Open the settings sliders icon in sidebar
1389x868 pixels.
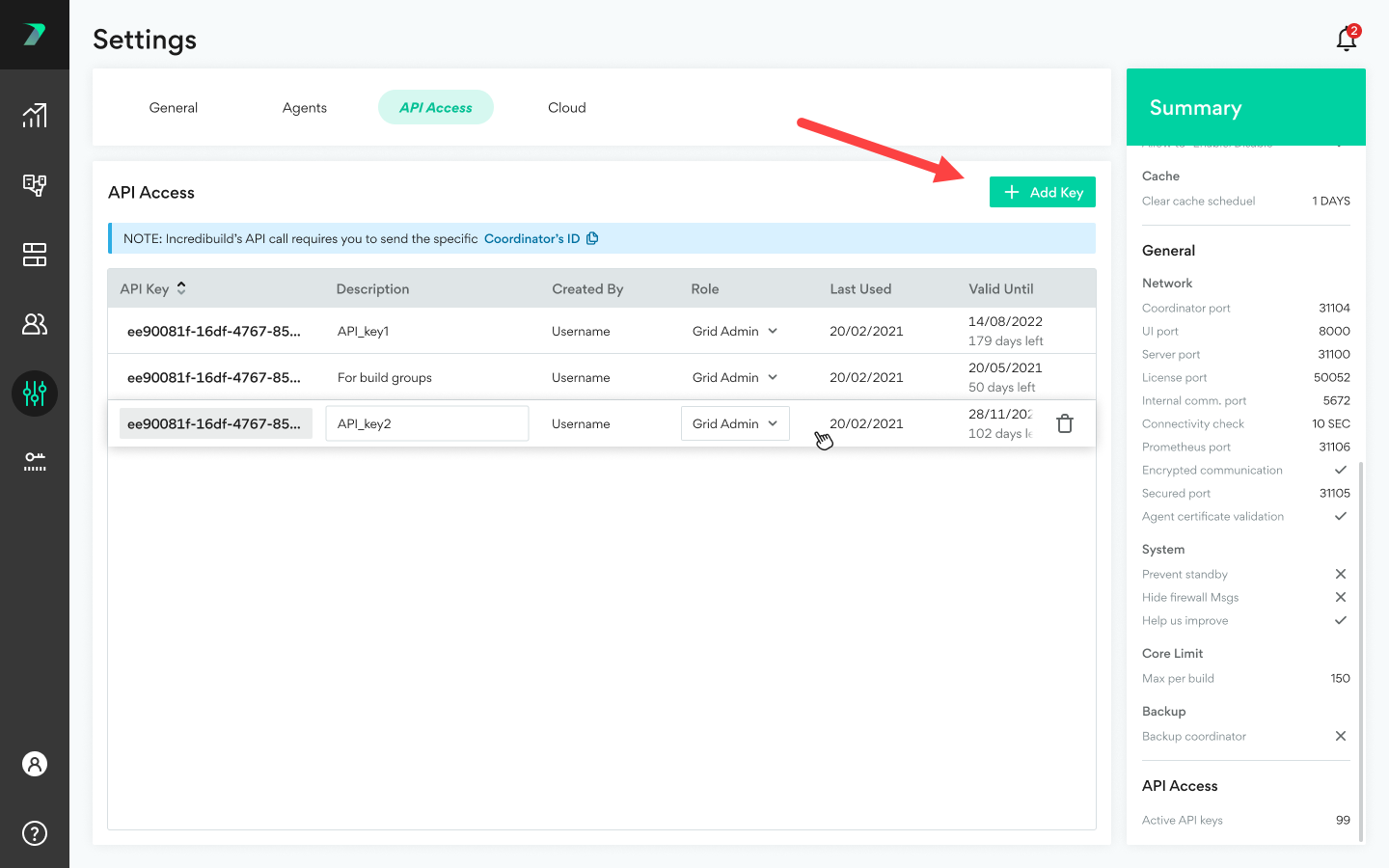click(35, 393)
